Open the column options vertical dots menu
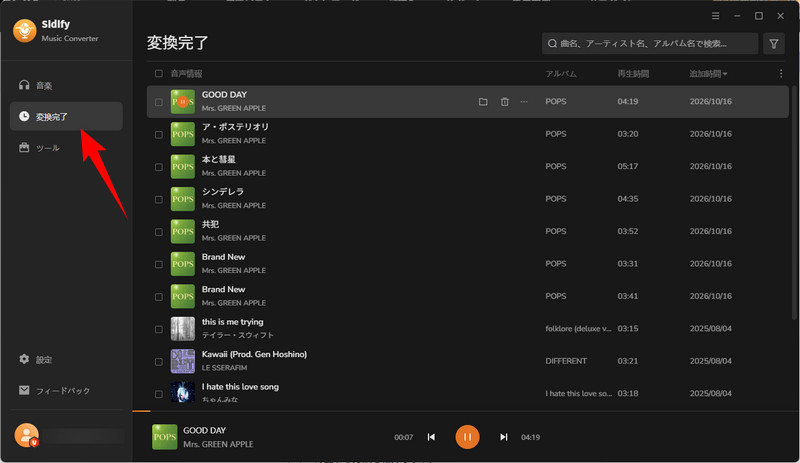The width and height of the screenshot is (800, 463). tap(781, 74)
